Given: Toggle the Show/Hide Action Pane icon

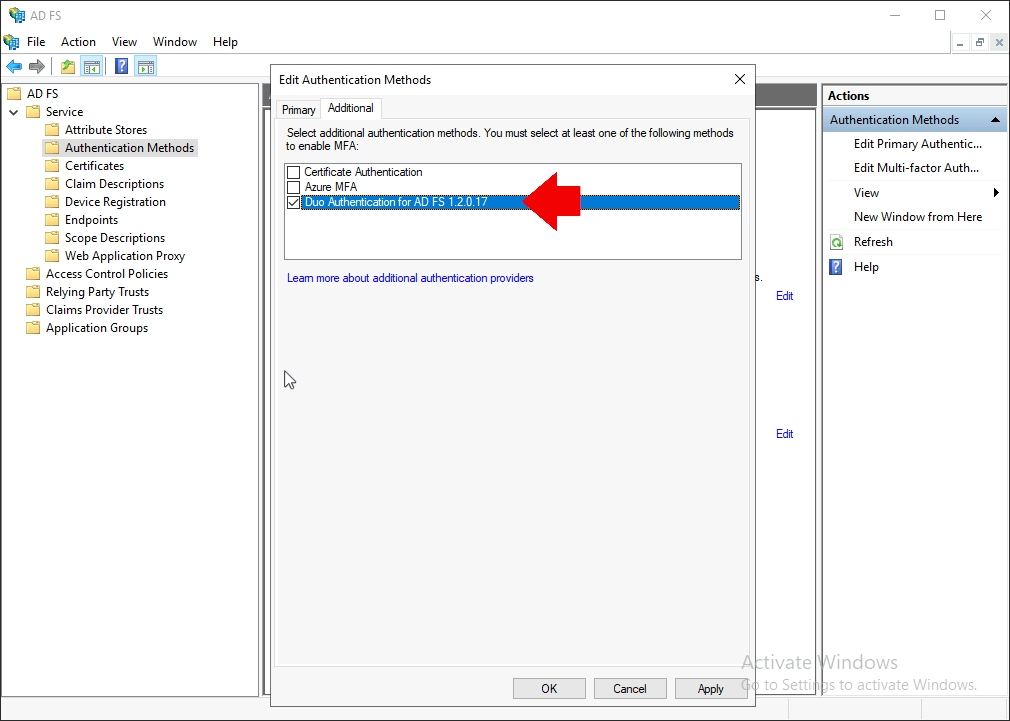Looking at the screenshot, I should point(146,66).
